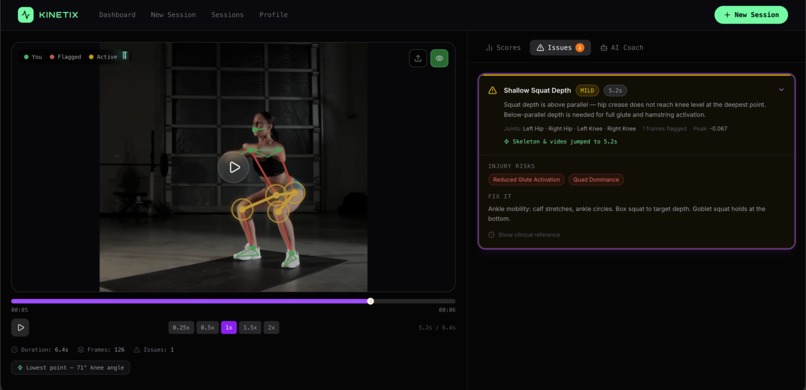Image resolution: width=806 pixels, height=390 pixels.
Task: Set playback speed to 2x
Action: coord(271,327)
